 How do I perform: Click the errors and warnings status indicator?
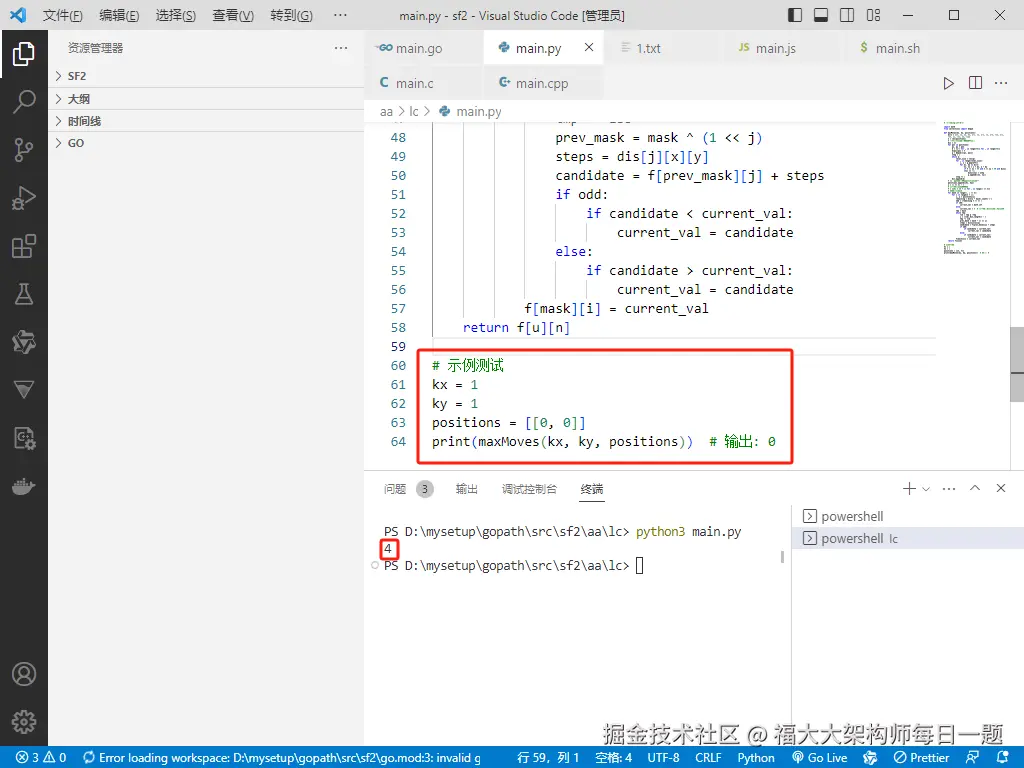(x=41, y=758)
